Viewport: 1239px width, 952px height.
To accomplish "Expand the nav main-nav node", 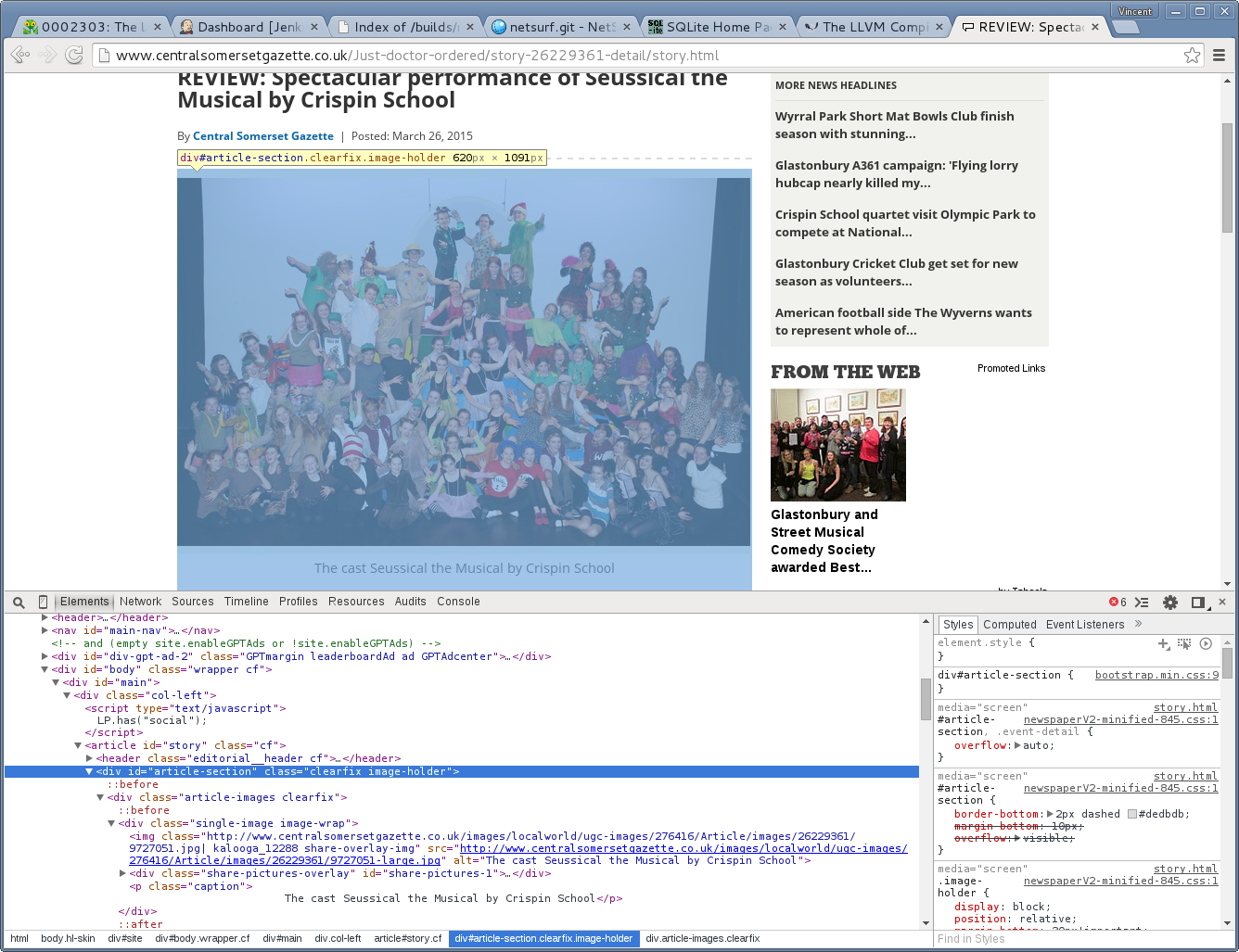I will pyautogui.click(x=45, y=630).
